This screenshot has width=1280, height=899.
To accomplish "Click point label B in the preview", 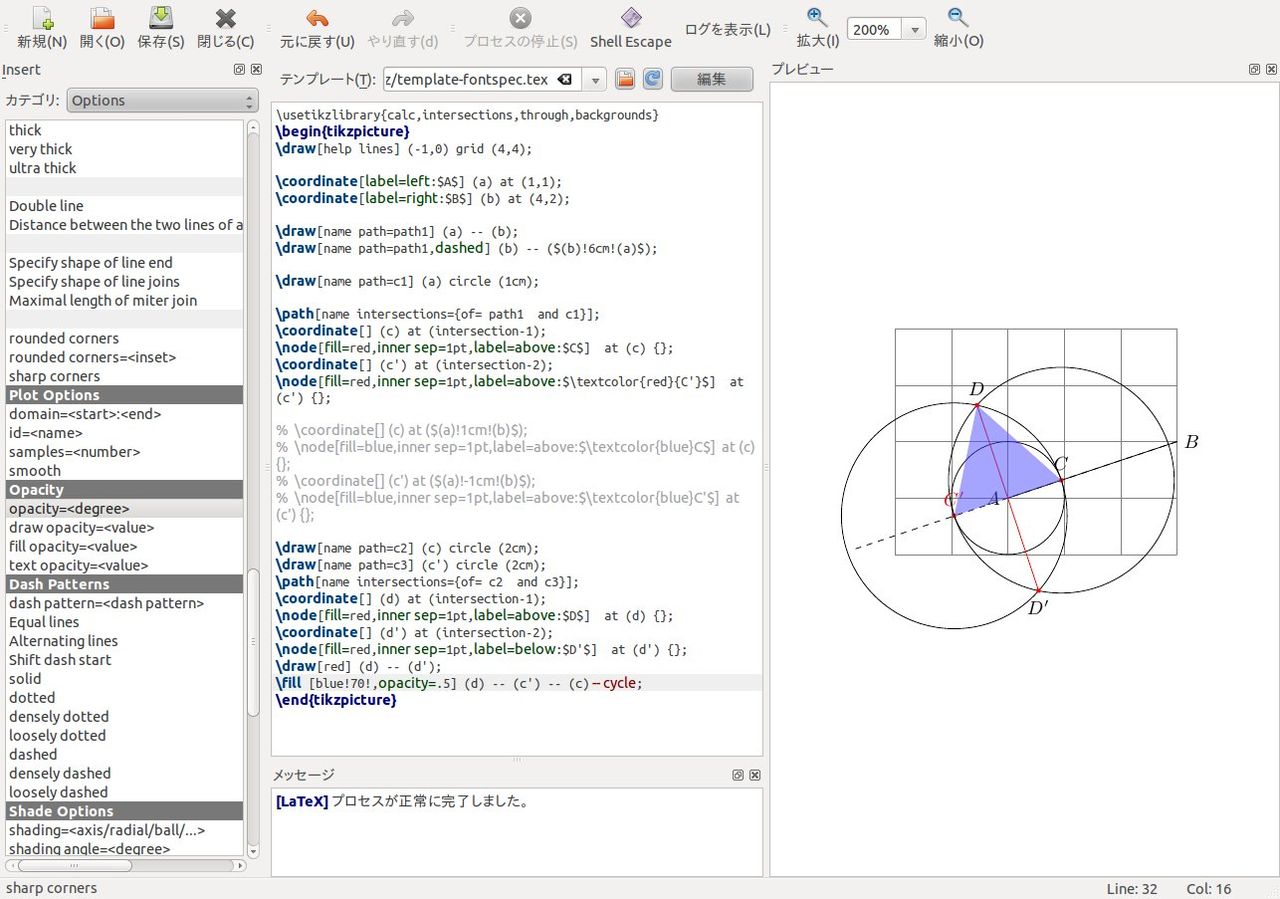I will (1191, 441).
